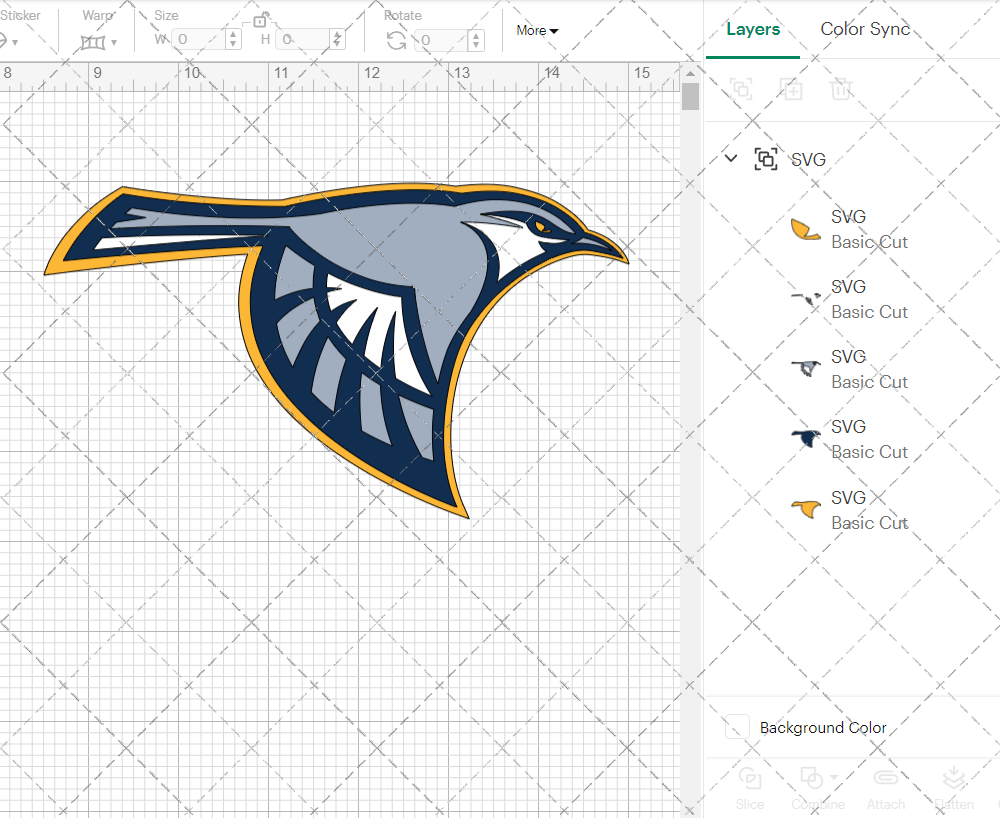Screen dimensions: 1000x818
Task: Open the More dropdown
Action: tap(537, 30)
